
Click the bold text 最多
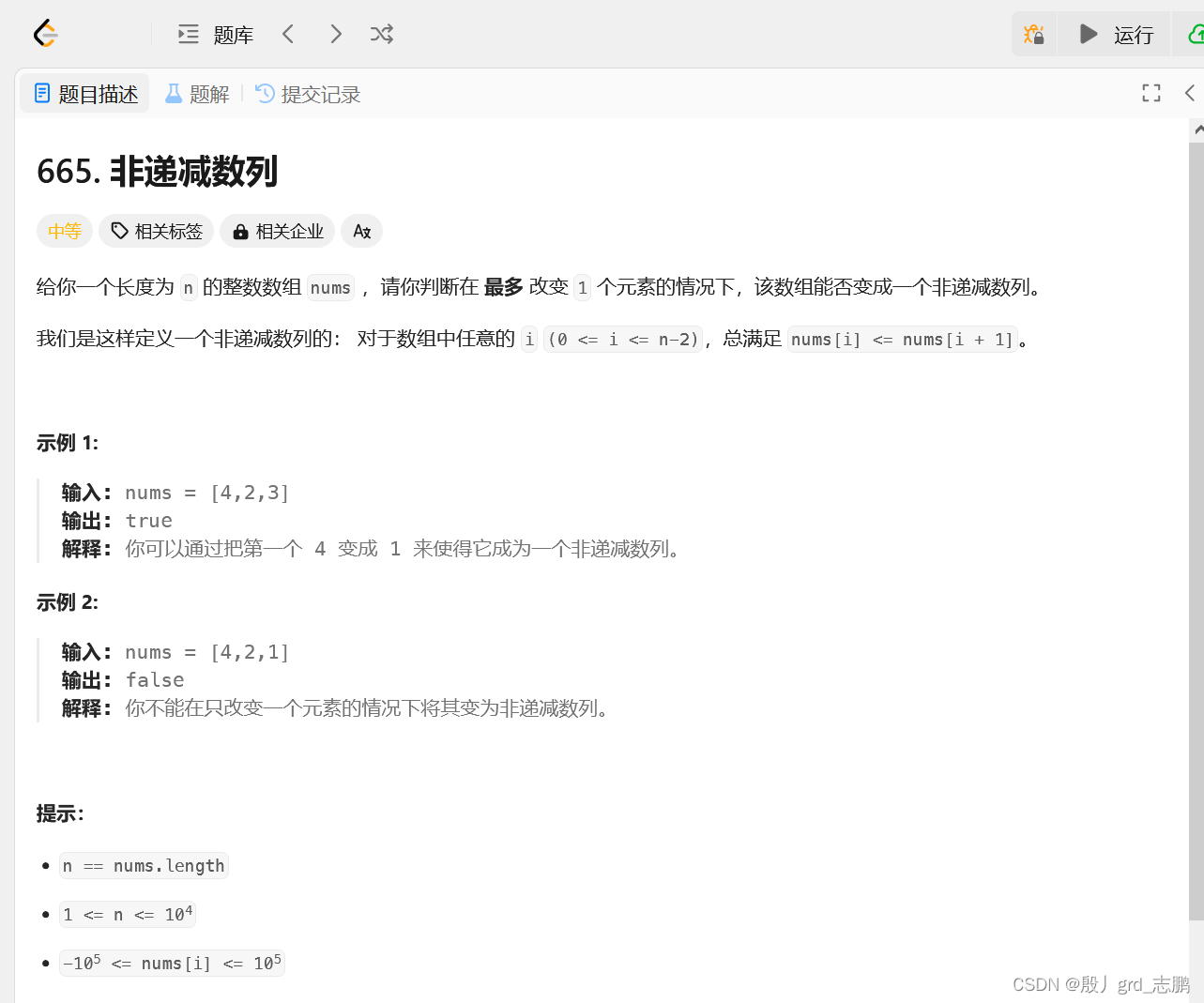pos(503,287)
